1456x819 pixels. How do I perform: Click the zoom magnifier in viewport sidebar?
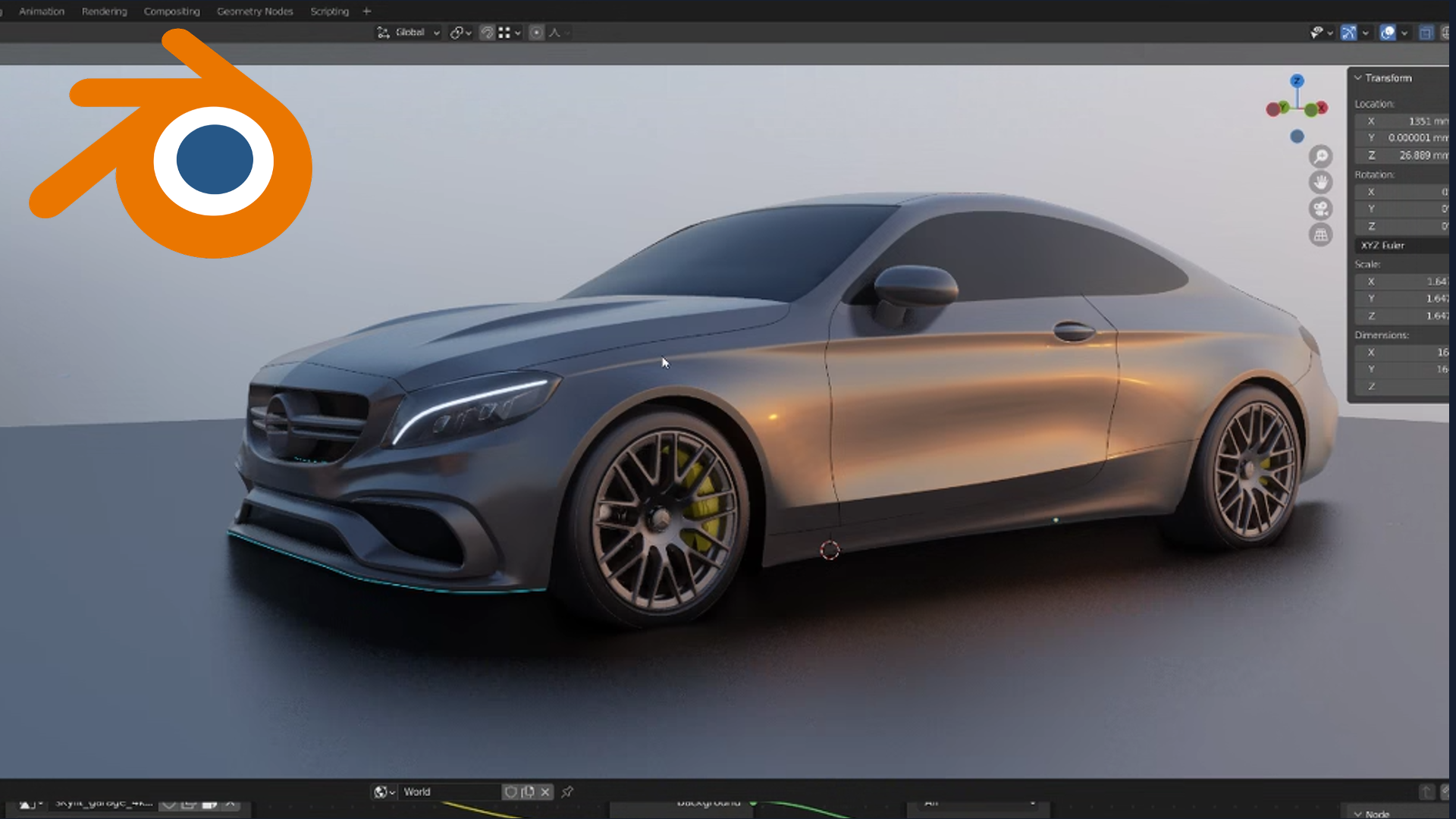coord(1320,156)
